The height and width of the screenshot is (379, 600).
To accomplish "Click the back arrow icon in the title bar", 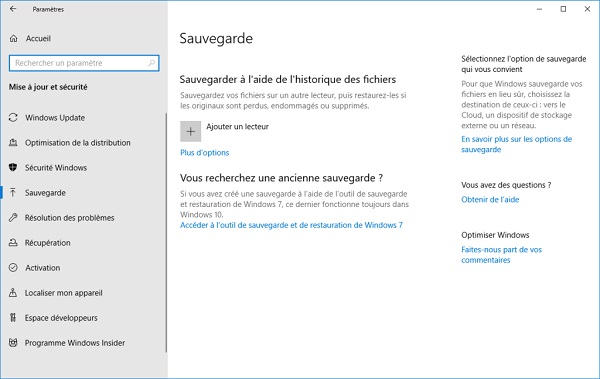I will click(13, 9).
